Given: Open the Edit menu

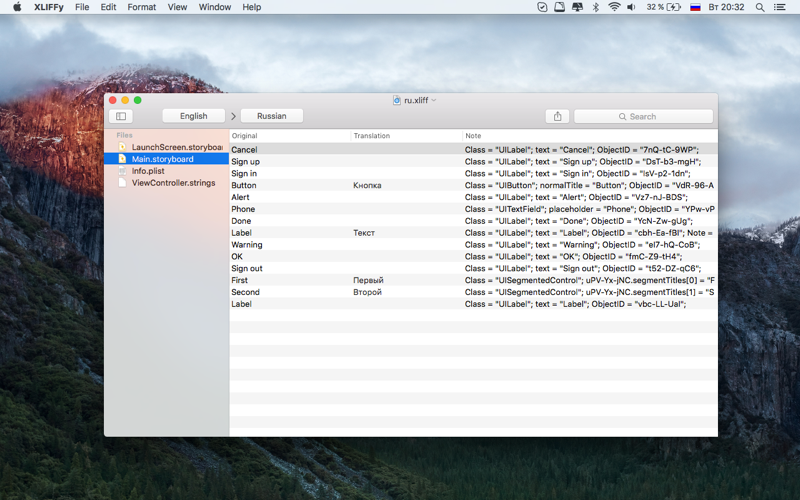Looking at the screenshot, I should (108, 7).
